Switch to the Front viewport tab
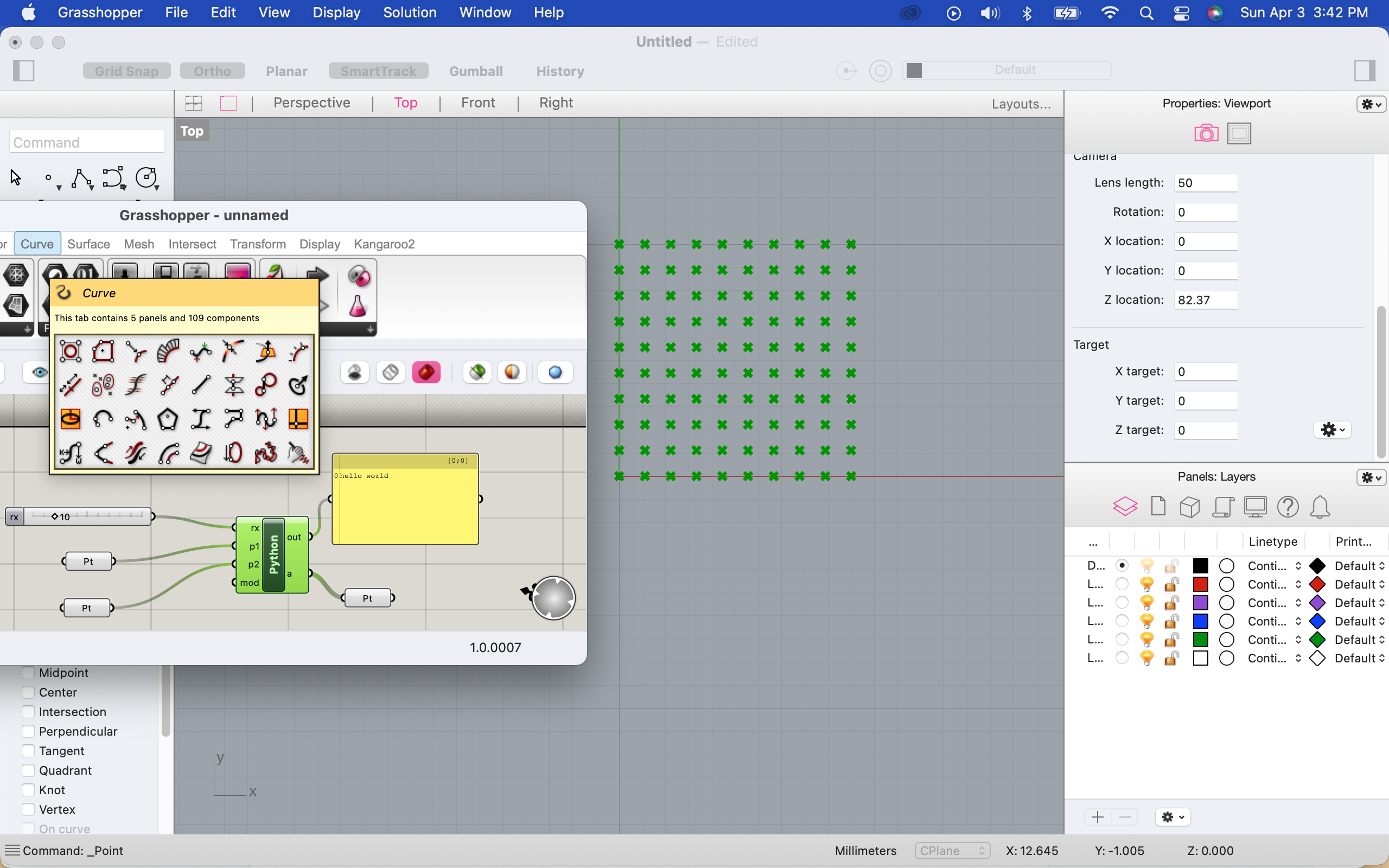 tap(477, 103)
